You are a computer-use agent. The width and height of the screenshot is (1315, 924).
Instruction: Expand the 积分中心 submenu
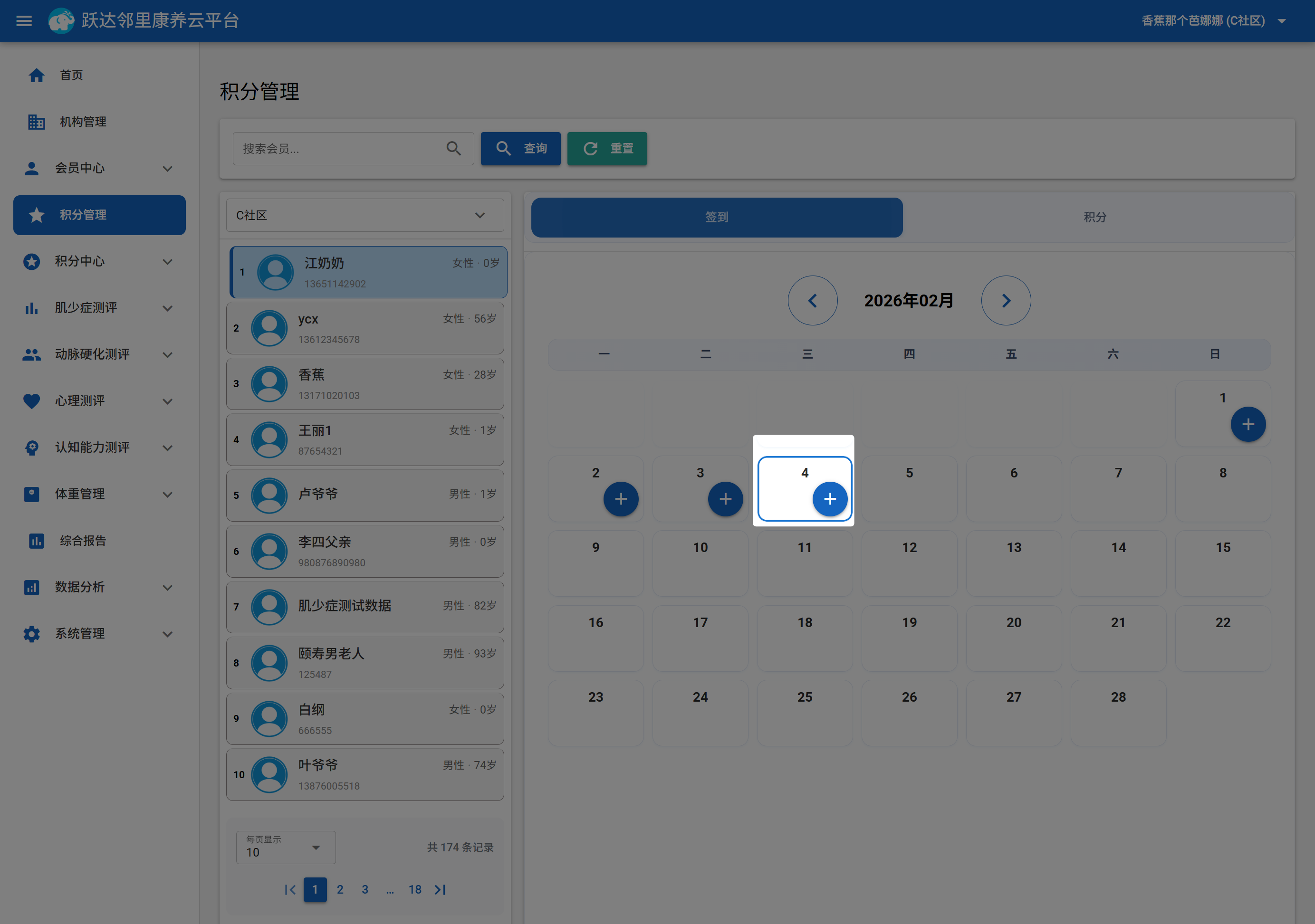(167, 262)
